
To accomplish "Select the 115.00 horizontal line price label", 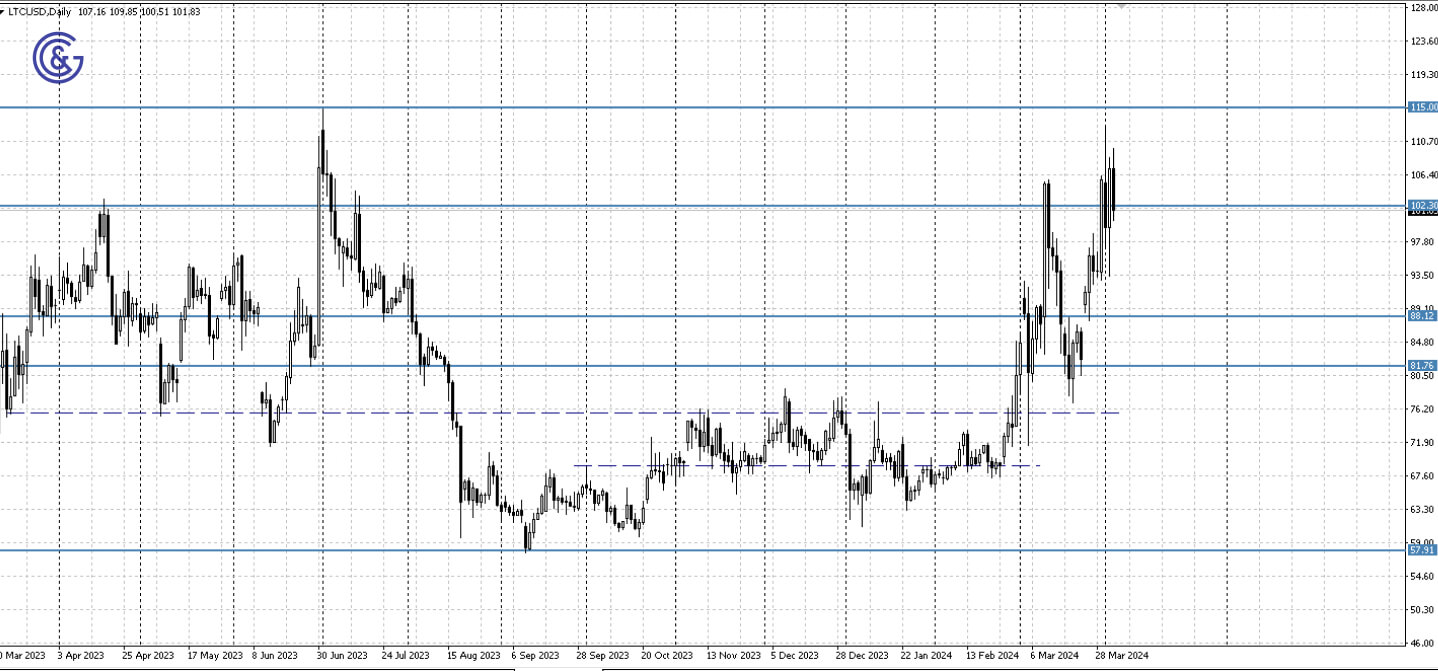I will [x=1422, y=107].
